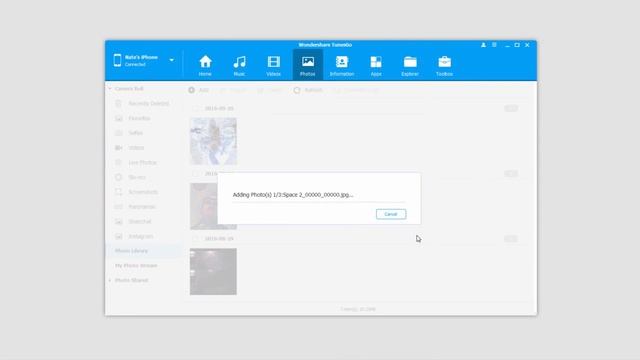The width and height of the screenshot is (640, 360).
Task: Click the item count status text at bottom
Action: (358, 309)
